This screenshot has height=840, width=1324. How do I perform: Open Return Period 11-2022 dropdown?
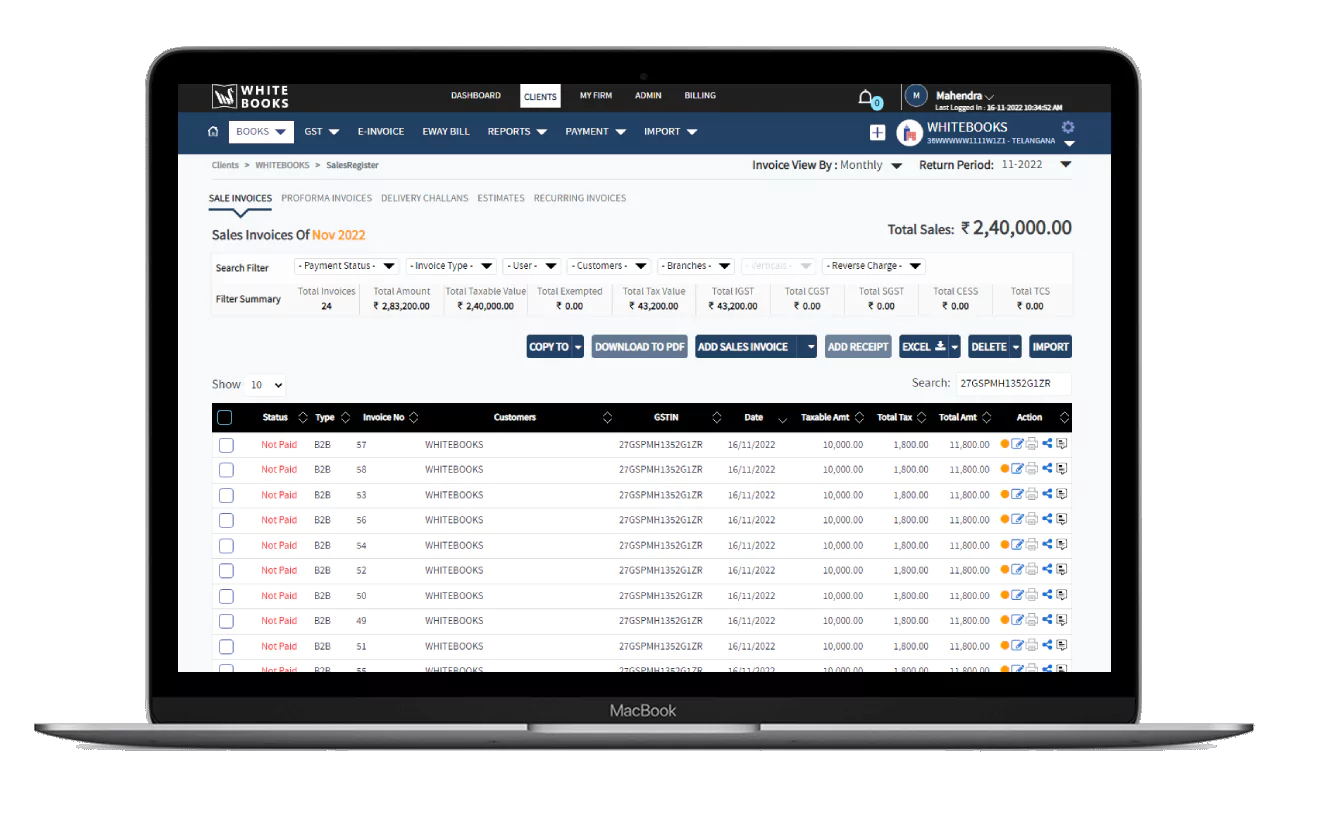pos(1035,165)
